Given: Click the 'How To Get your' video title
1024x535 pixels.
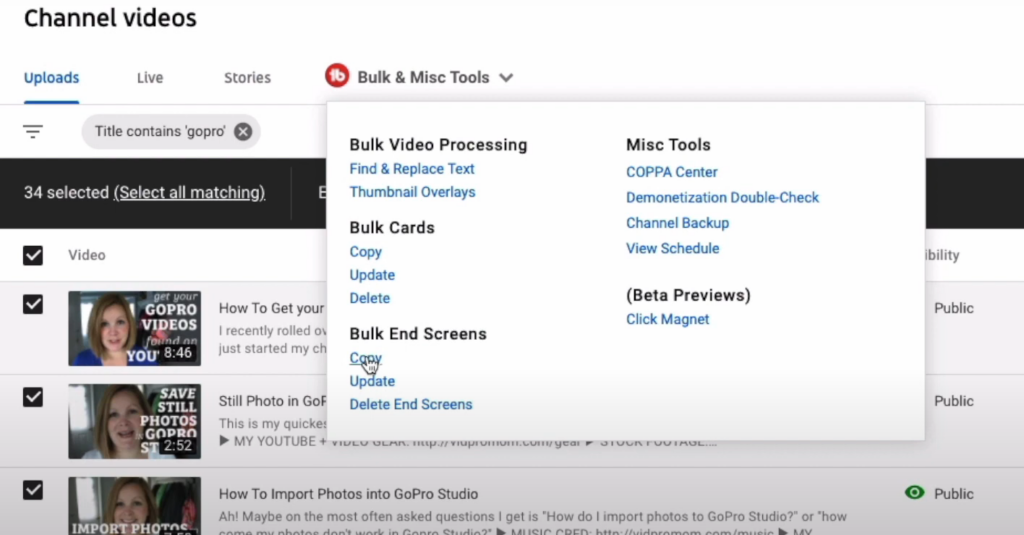Looking at the screenshot, I should [271, 308].
